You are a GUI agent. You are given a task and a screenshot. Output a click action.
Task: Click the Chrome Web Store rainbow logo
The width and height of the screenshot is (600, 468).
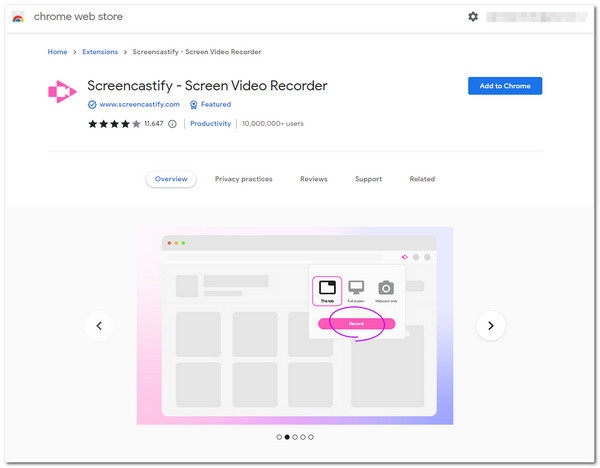tap(18, 17)
